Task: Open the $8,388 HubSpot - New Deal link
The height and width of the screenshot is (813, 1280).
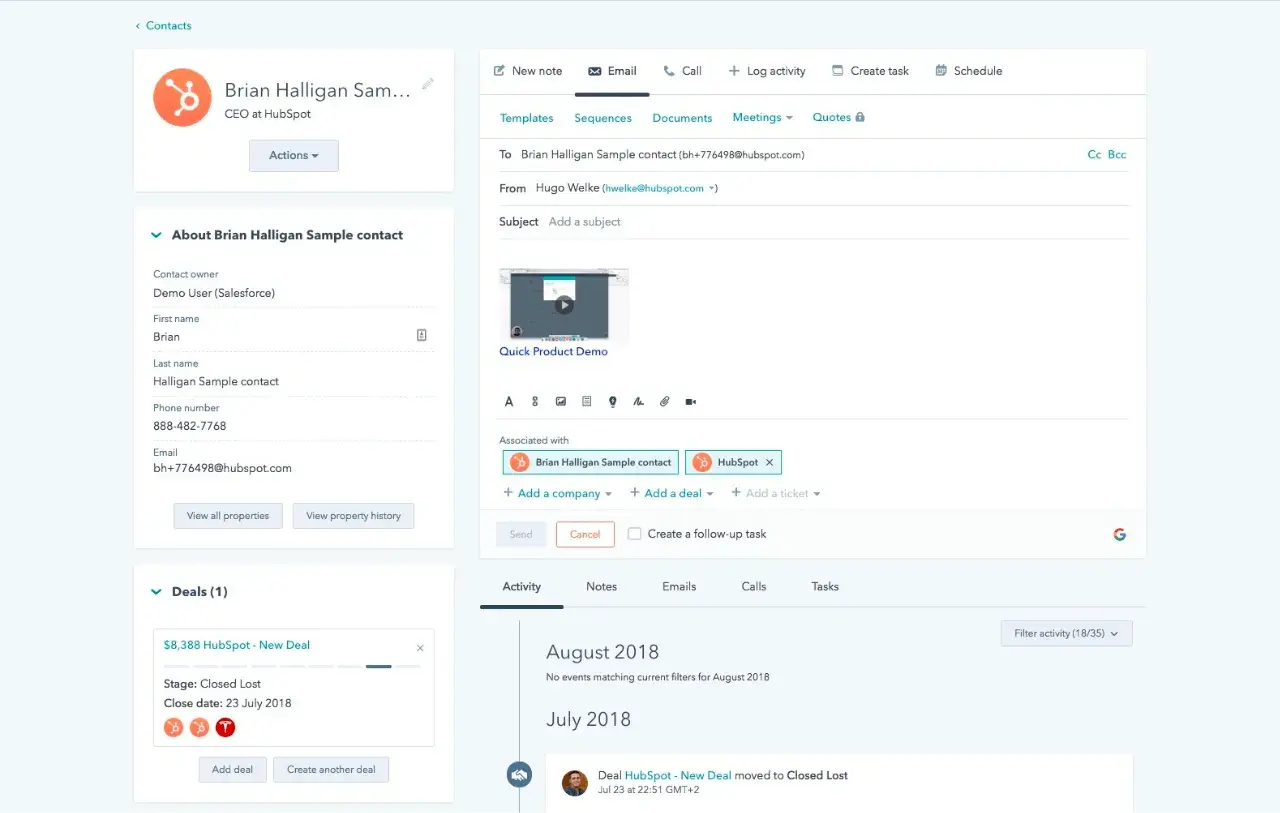Action: coord(237,646)
